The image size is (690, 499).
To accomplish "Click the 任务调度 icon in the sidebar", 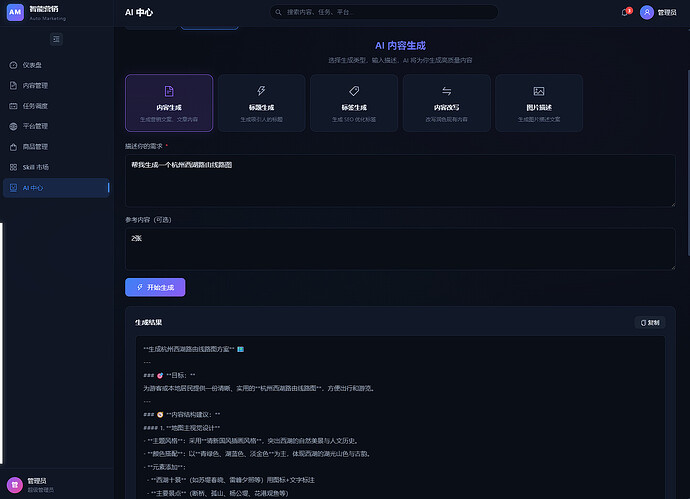I will (13, 106).
